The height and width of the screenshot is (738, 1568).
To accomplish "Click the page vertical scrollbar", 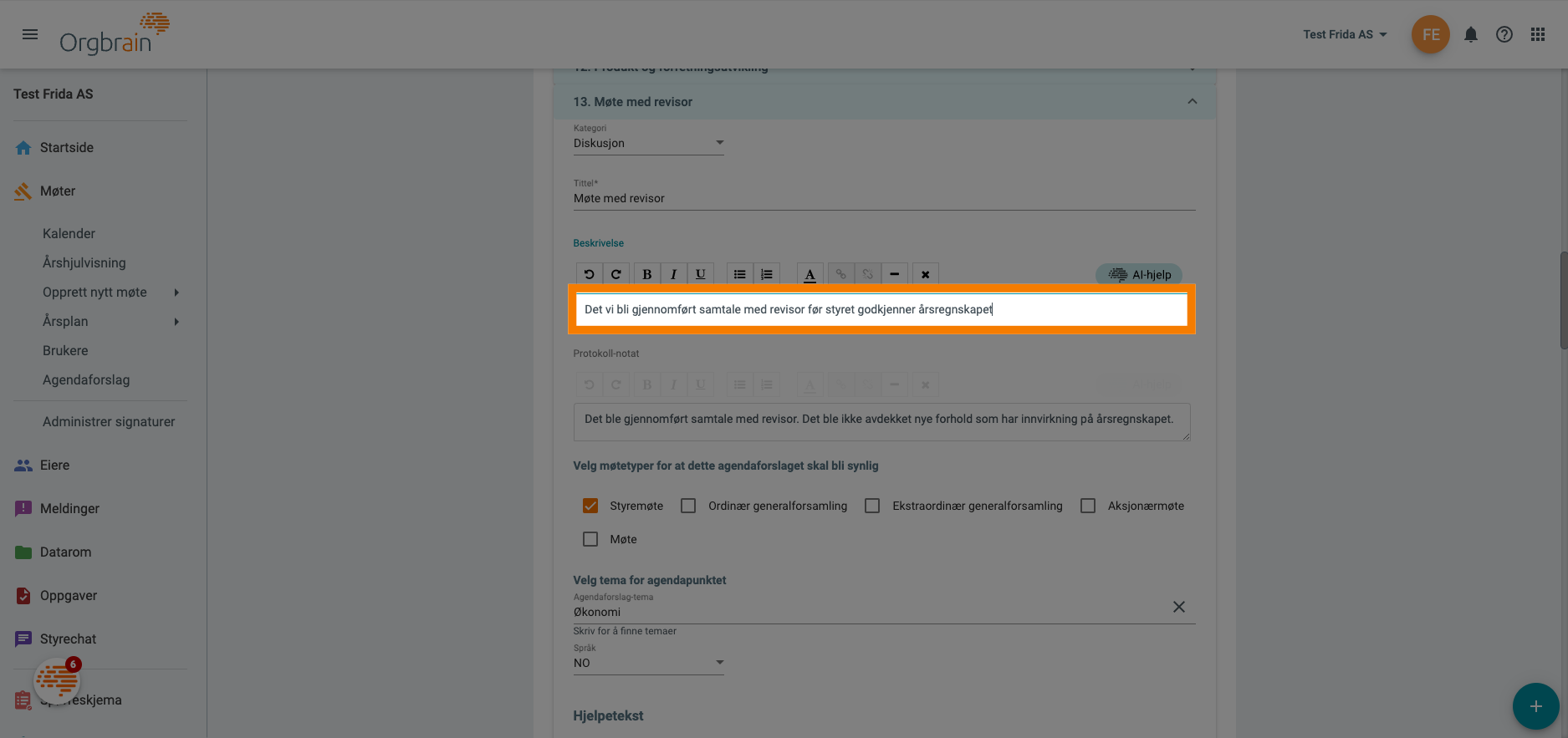I will [x=1563, y=299].
